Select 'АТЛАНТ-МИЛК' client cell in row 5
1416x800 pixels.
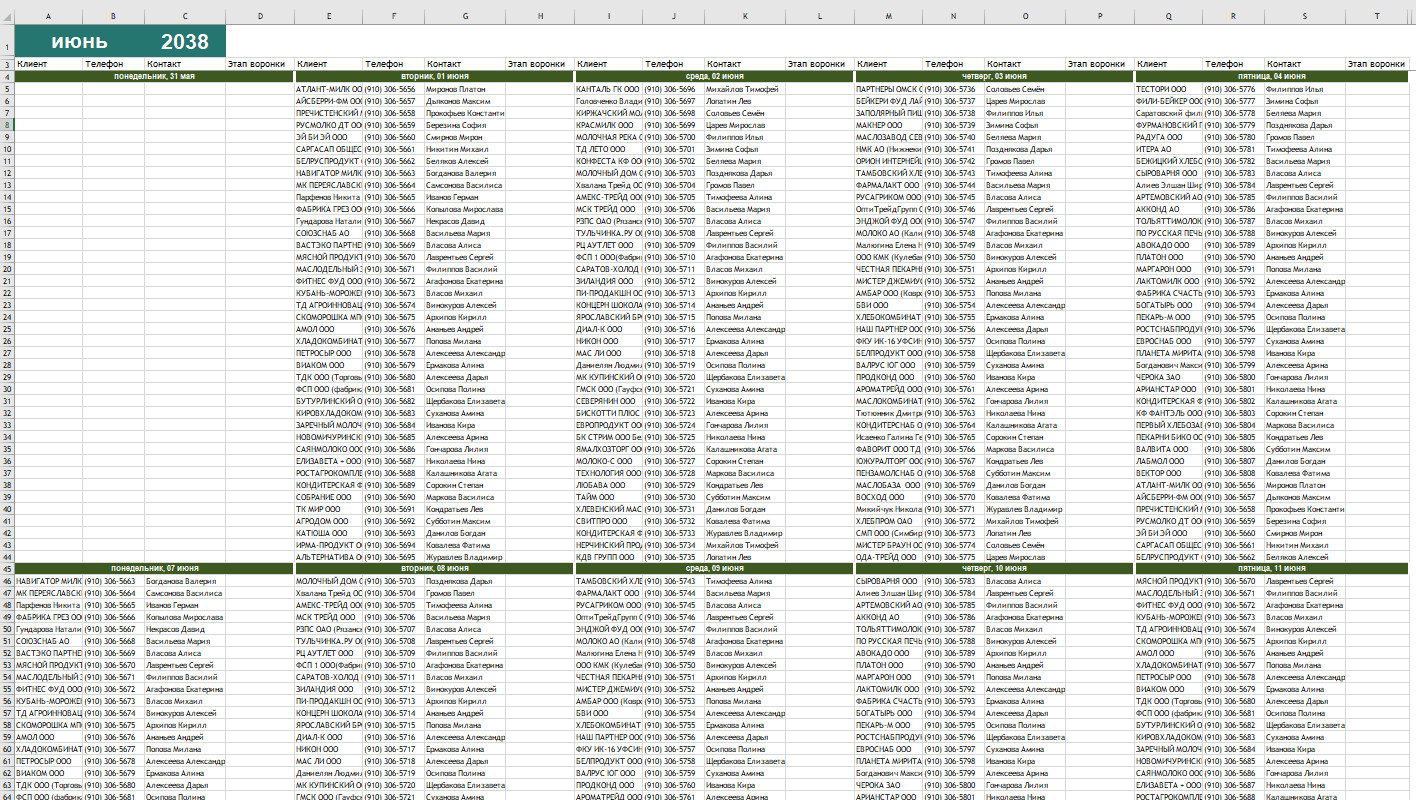pyautogui.click(x=328, y=88)
